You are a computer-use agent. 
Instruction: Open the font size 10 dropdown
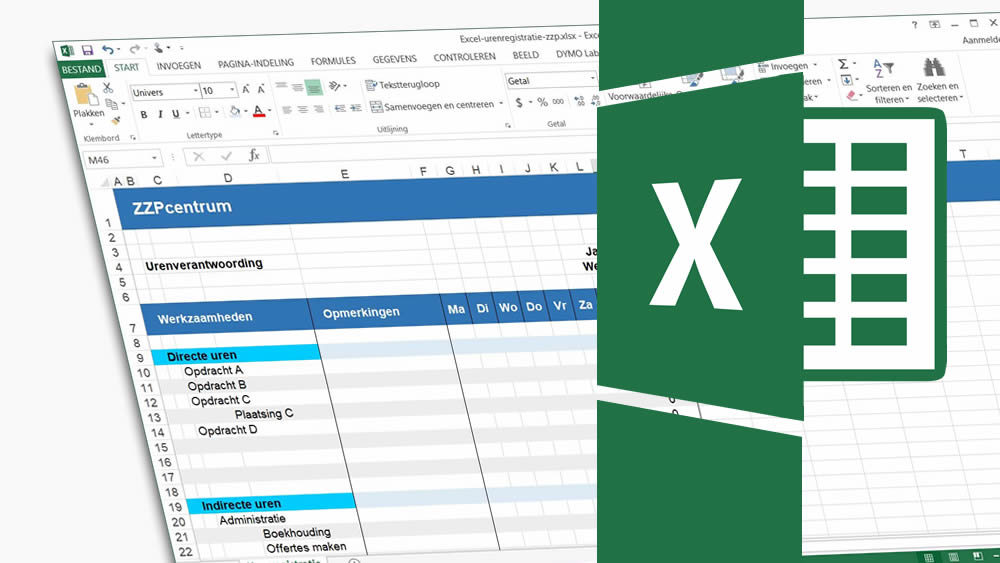coord(232,90)
